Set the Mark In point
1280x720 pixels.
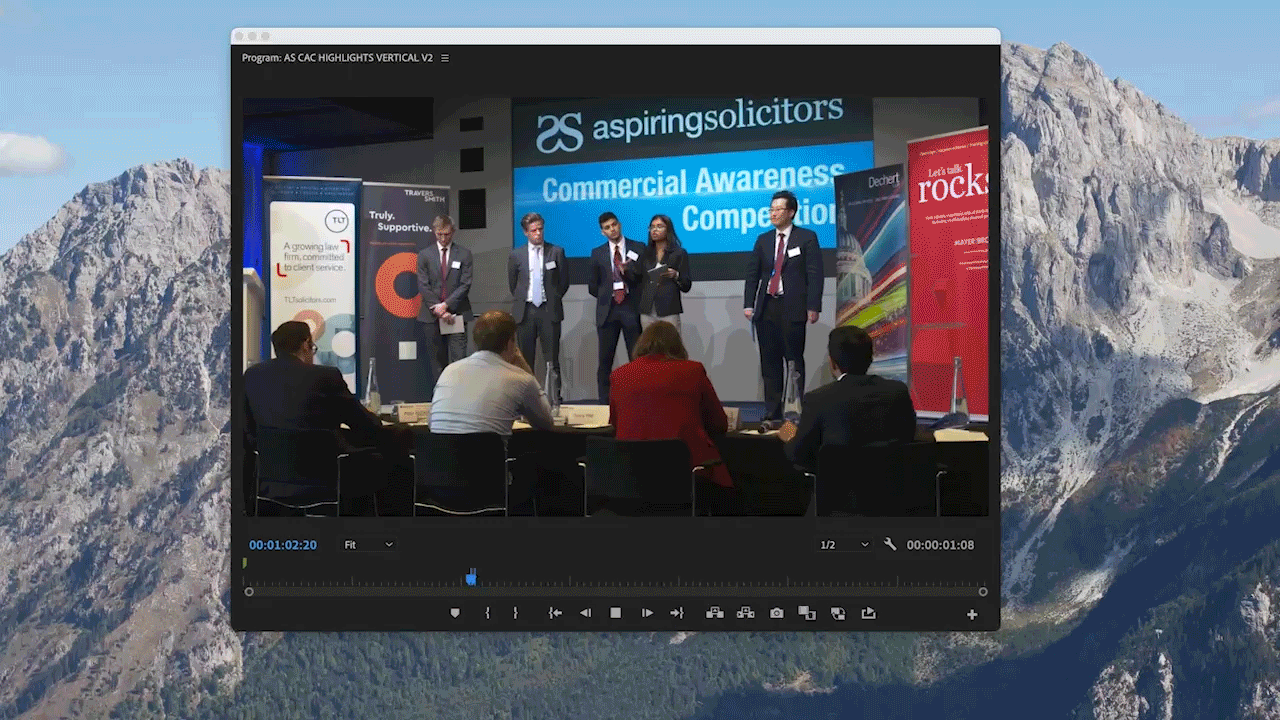pos(487,613)
